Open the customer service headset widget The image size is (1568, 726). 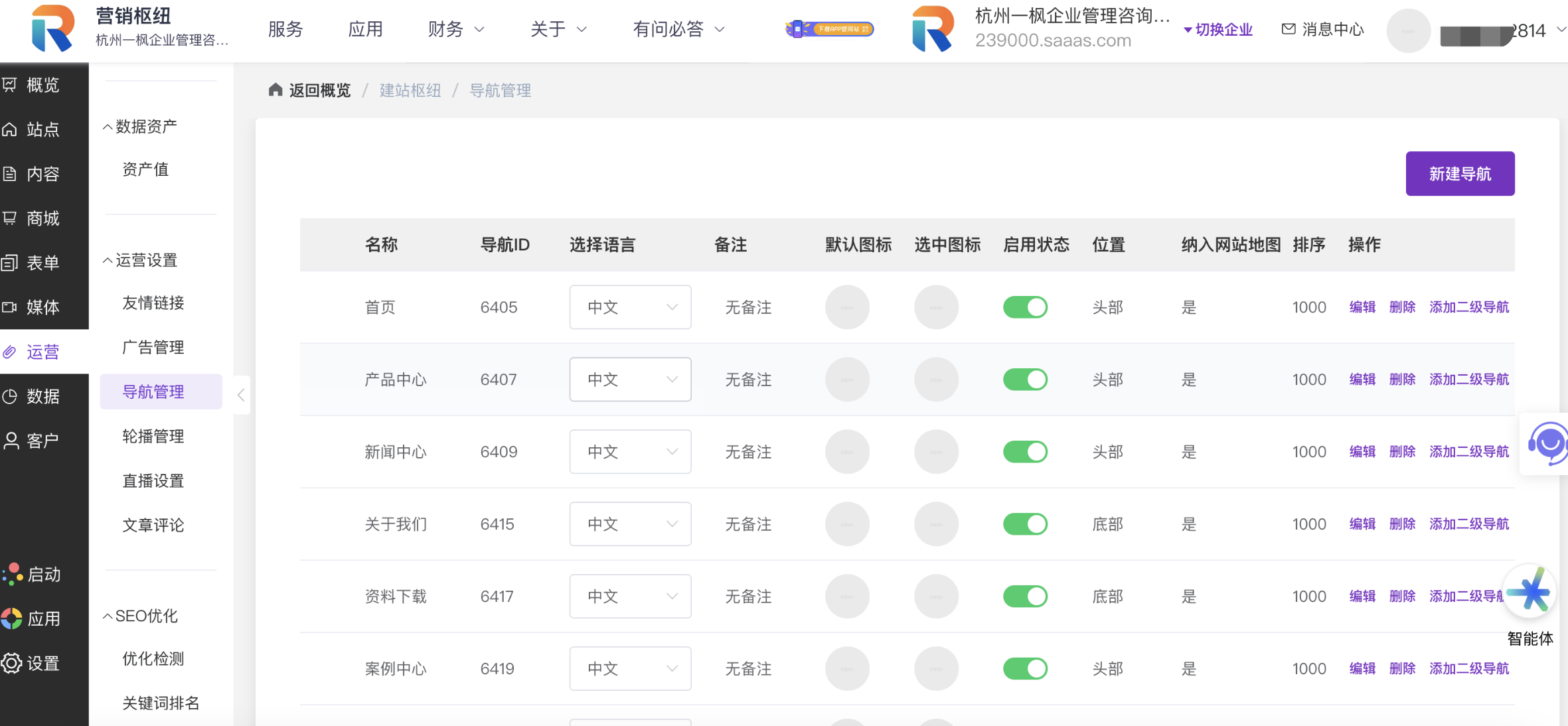click(1548, 443)
